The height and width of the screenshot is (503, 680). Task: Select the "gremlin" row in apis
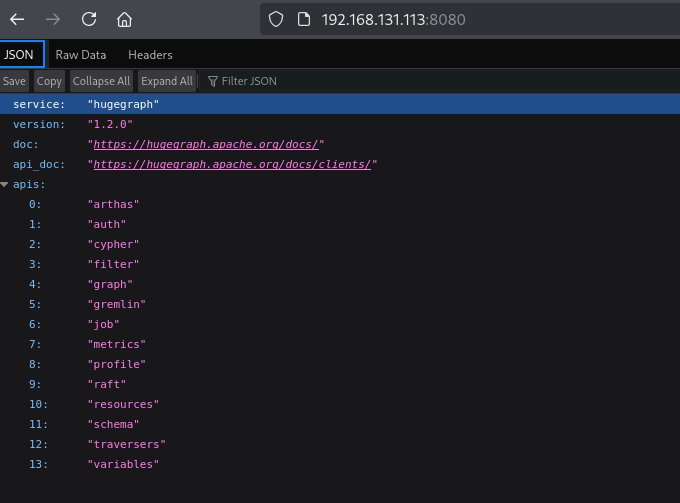coord(117,304)
